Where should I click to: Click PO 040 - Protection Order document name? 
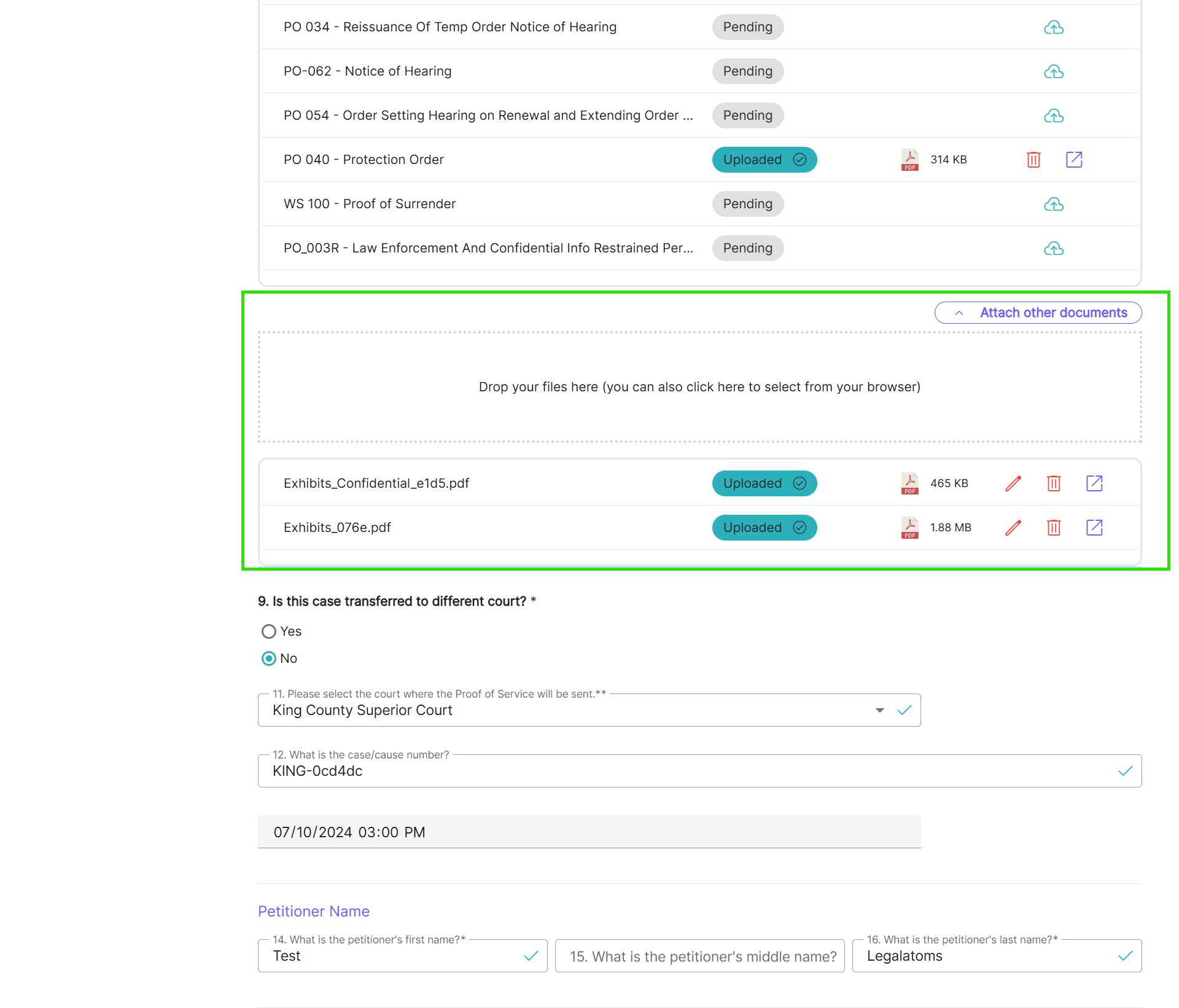[x=364, y=160]
